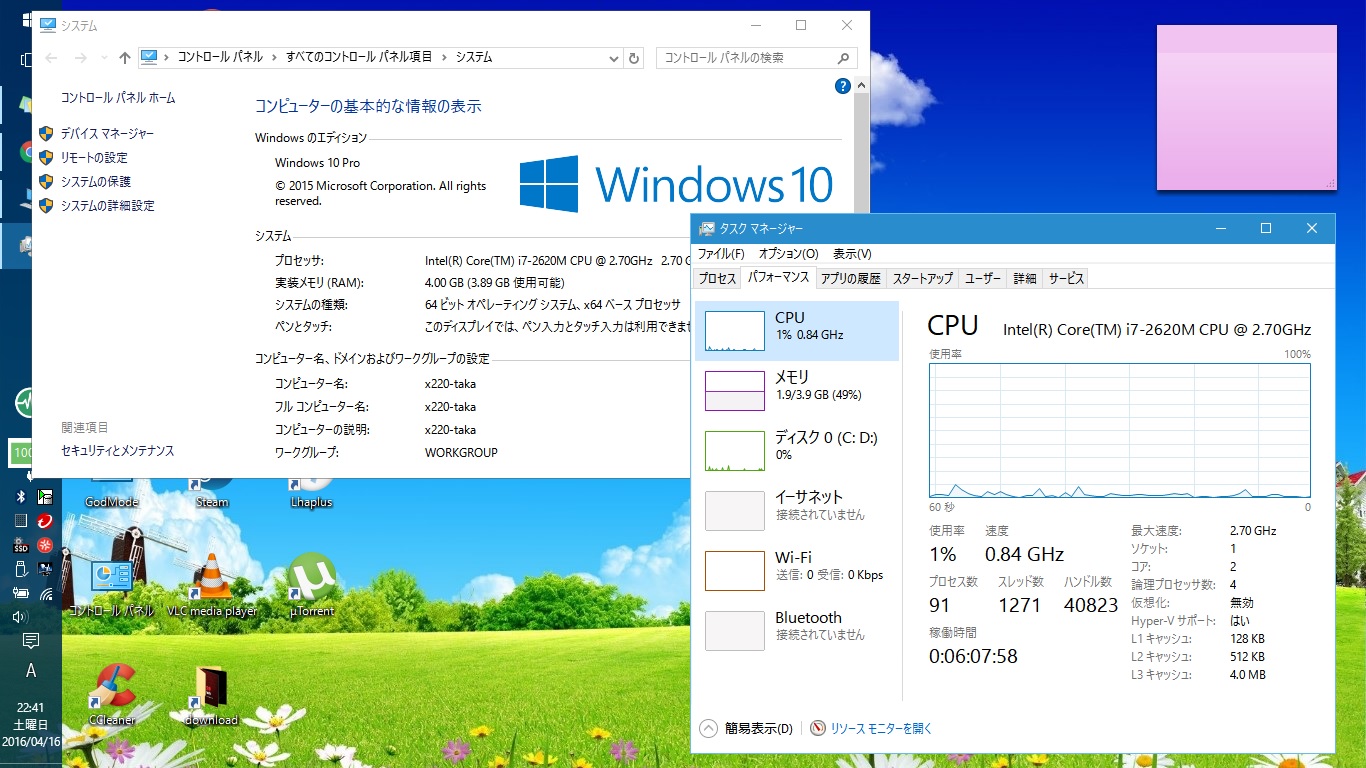Switch to the ユーザー tab
This screenshot has width=1366, height=768.
click(x=983, y=279)
